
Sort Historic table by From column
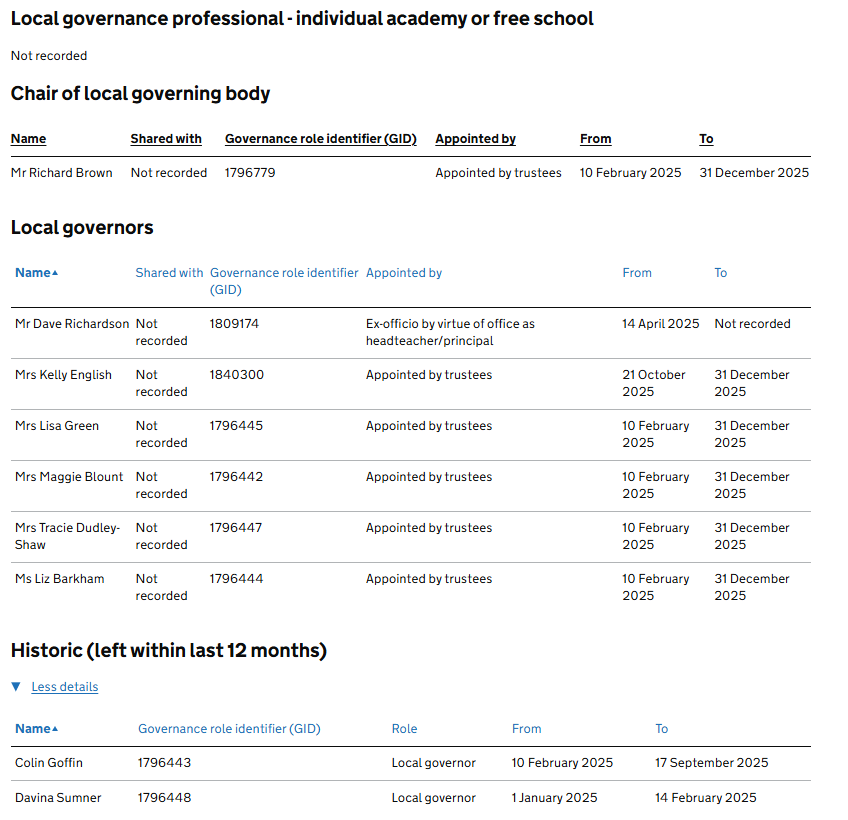(526, 729)
